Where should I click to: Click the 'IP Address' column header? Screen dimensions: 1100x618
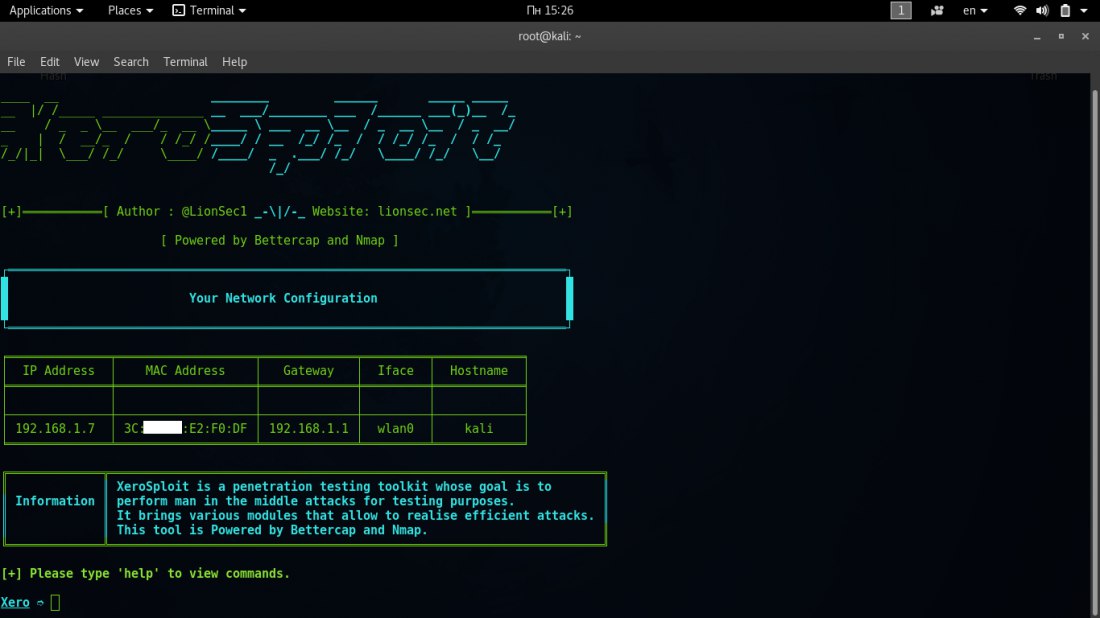tap(58, 370)
